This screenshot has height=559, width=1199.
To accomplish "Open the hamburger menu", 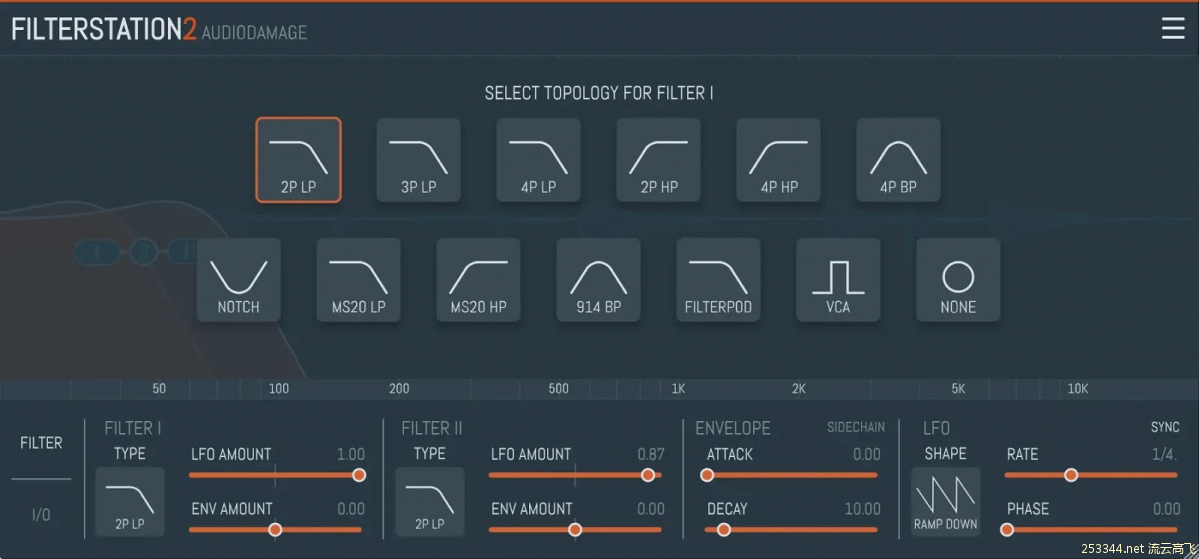I will pyautogui.click(x=1172, y=28).
